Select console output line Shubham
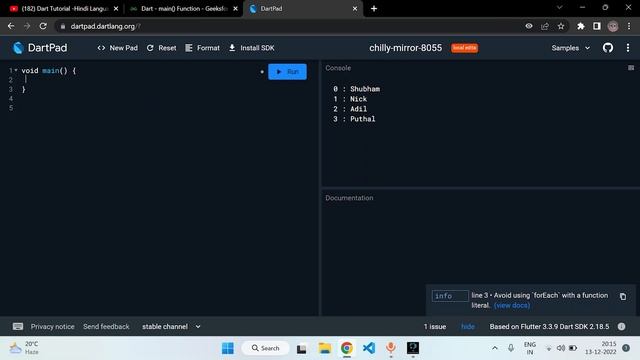 pyautogui.click(x=356, y=89)
